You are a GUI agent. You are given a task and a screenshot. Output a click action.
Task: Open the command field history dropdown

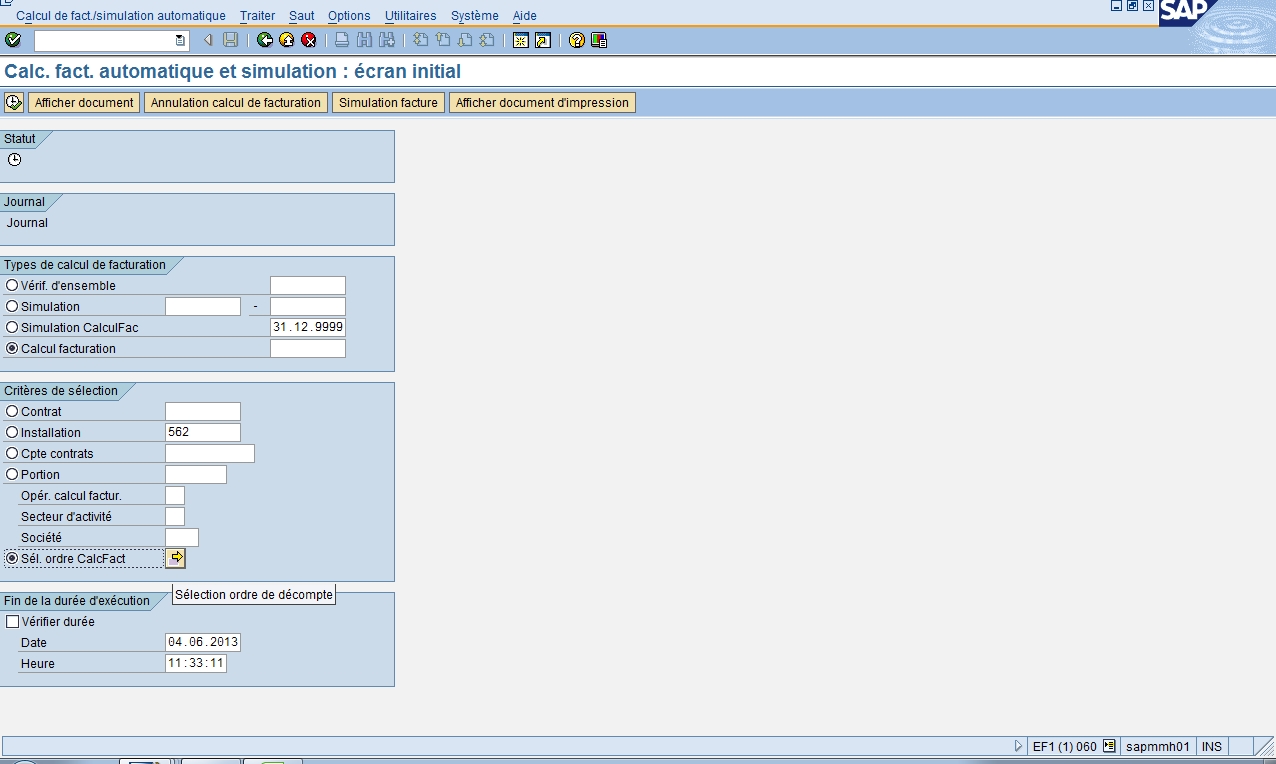[x=180, y=40]
